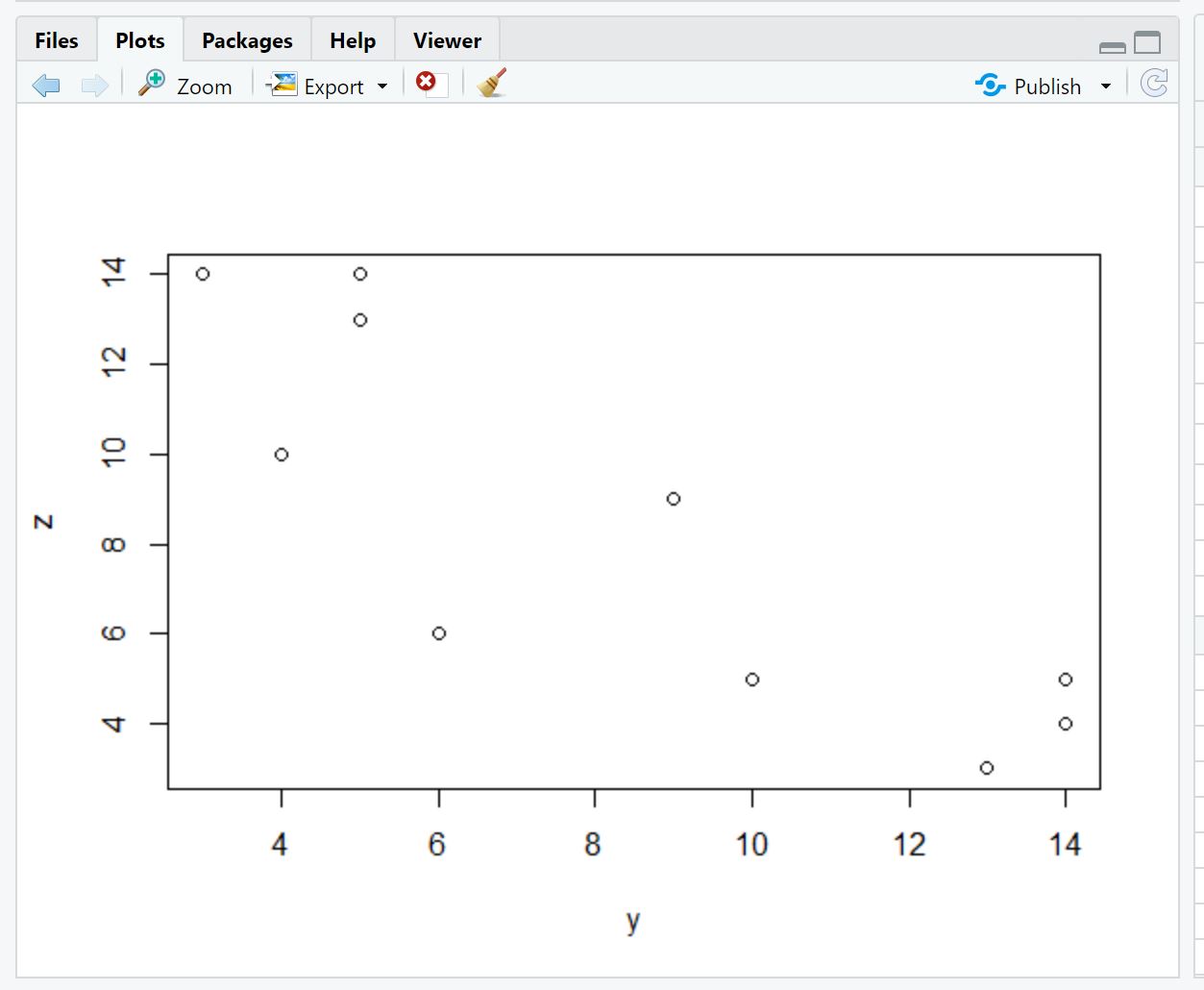The image size is (1204, 990).
Task: Refresh the plot with circular arrow icon
Action: [1153, 83]
